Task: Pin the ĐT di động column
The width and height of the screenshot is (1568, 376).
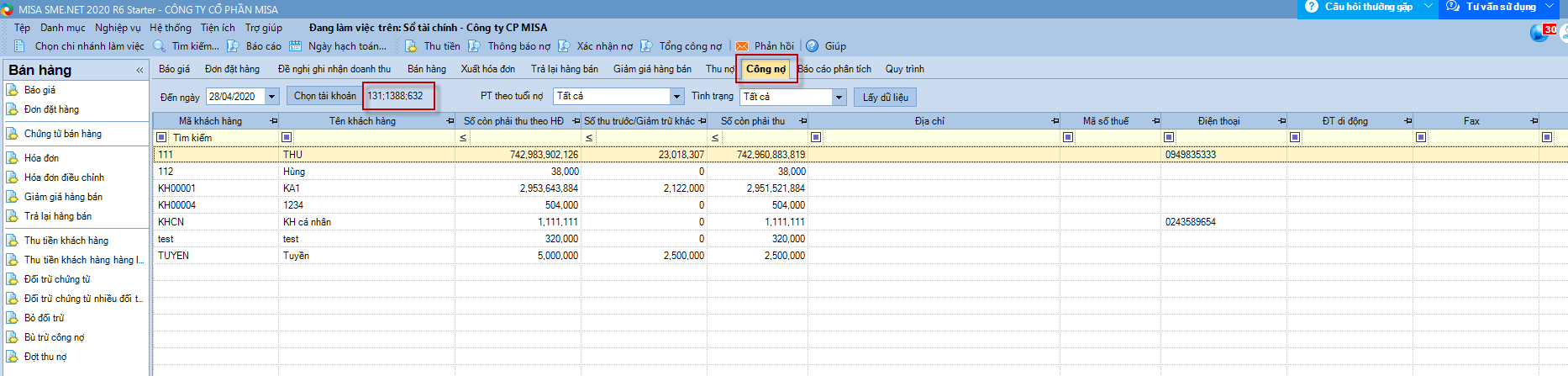Action: click(1408, 121)
